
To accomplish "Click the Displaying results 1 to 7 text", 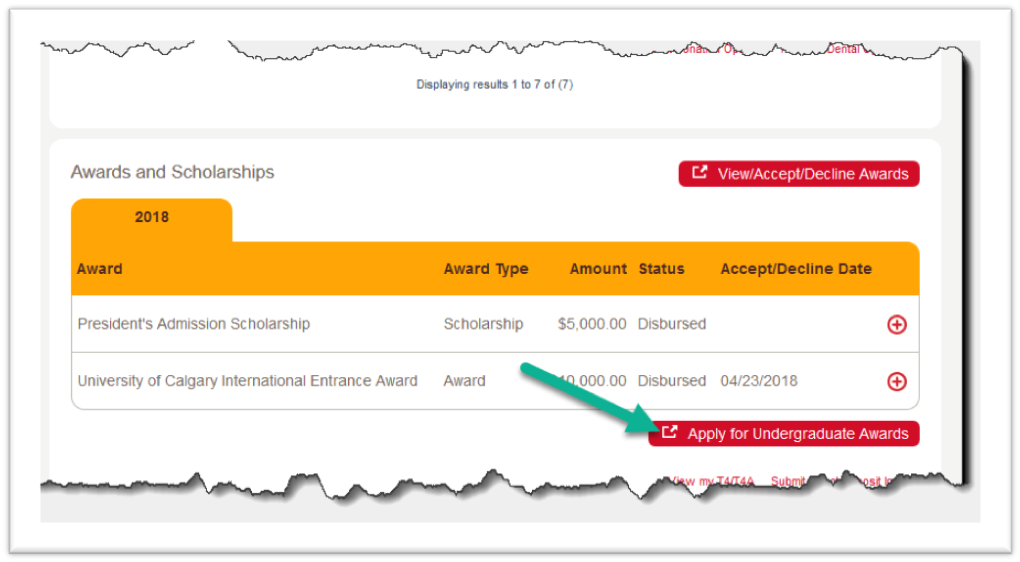I will (x=494, y=85).
